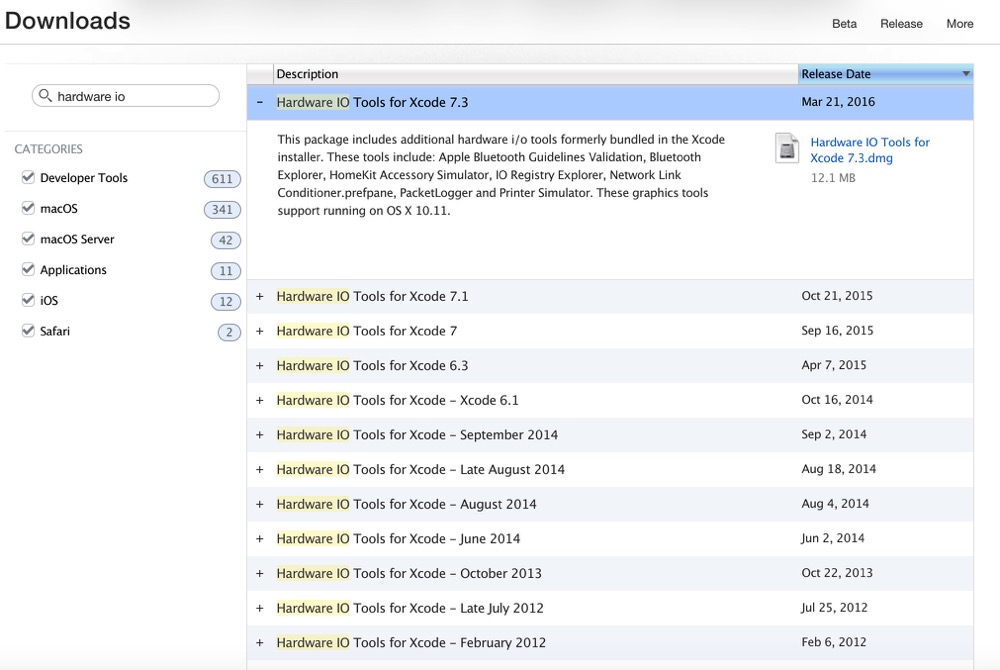Expand the June 2014 tools row

coord(260,539)
